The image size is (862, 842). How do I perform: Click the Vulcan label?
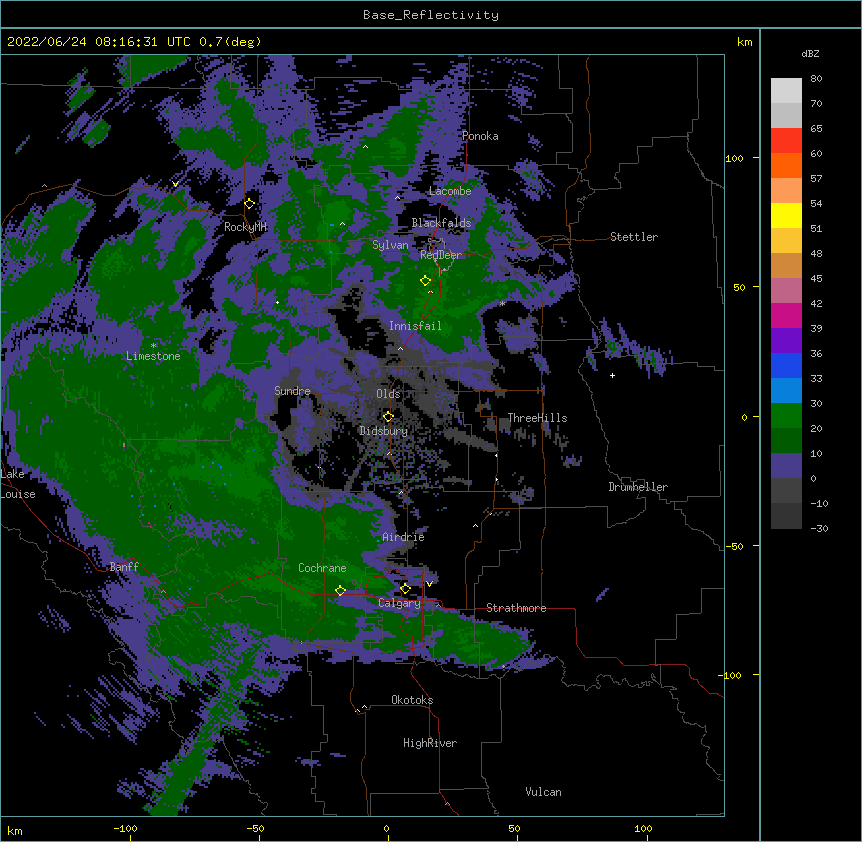[x=543, y=792]
